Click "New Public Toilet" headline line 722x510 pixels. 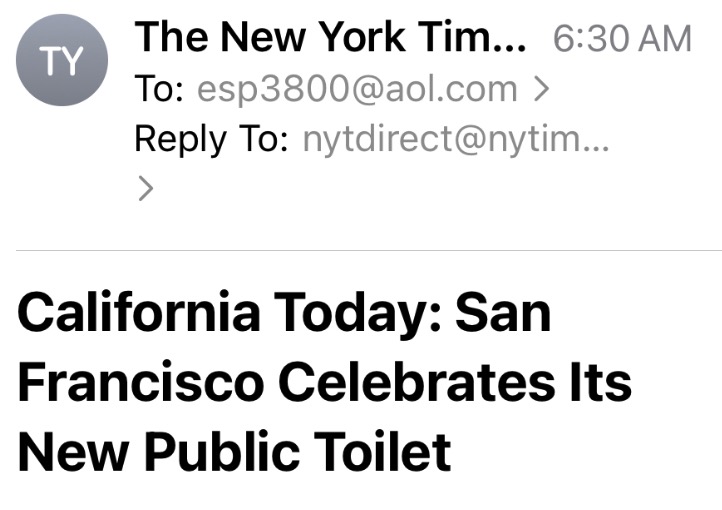pyautogui.click(x=234, y=452)
